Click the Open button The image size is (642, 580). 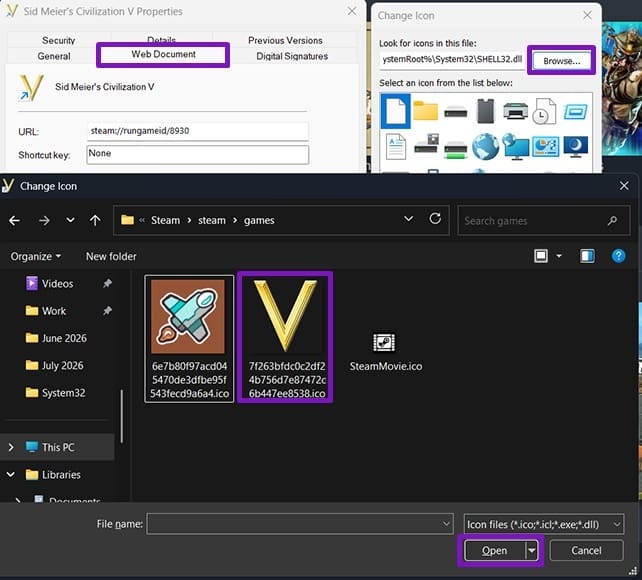click(x=495, y=551)
